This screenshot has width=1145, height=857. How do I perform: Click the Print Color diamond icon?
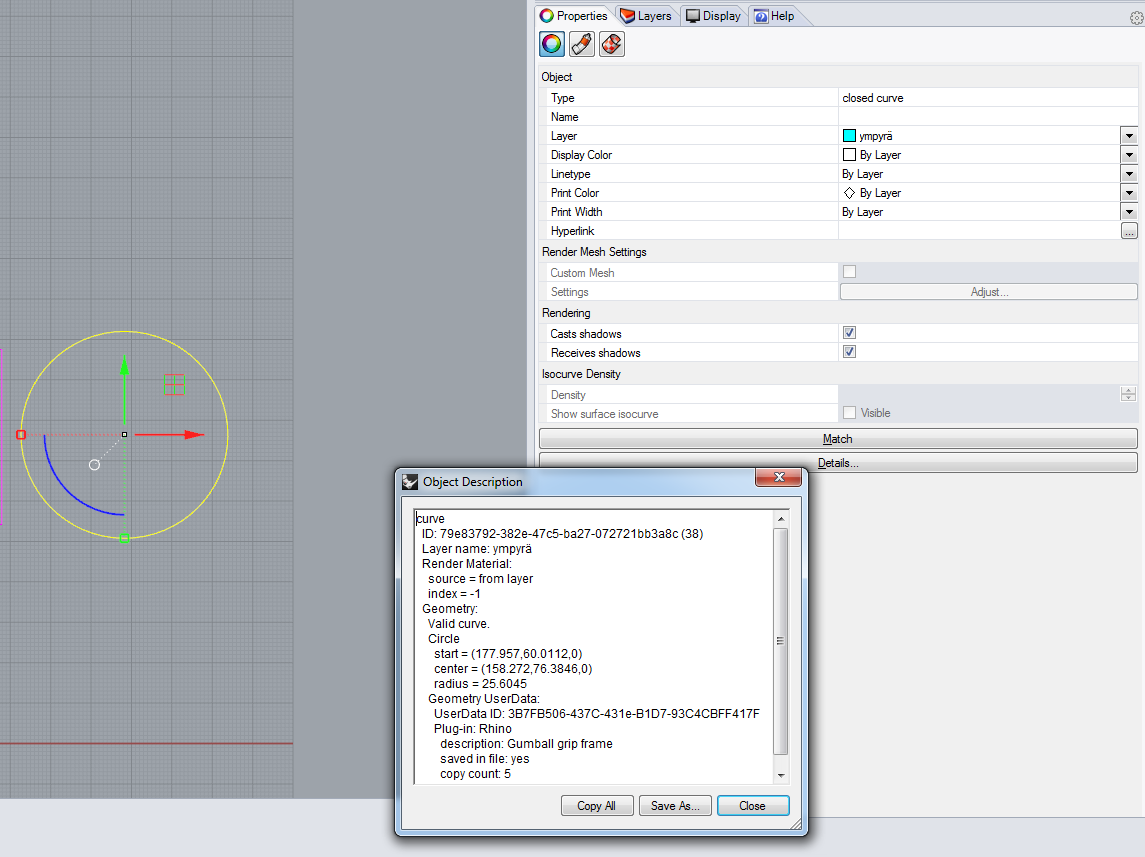pos(849,193)
